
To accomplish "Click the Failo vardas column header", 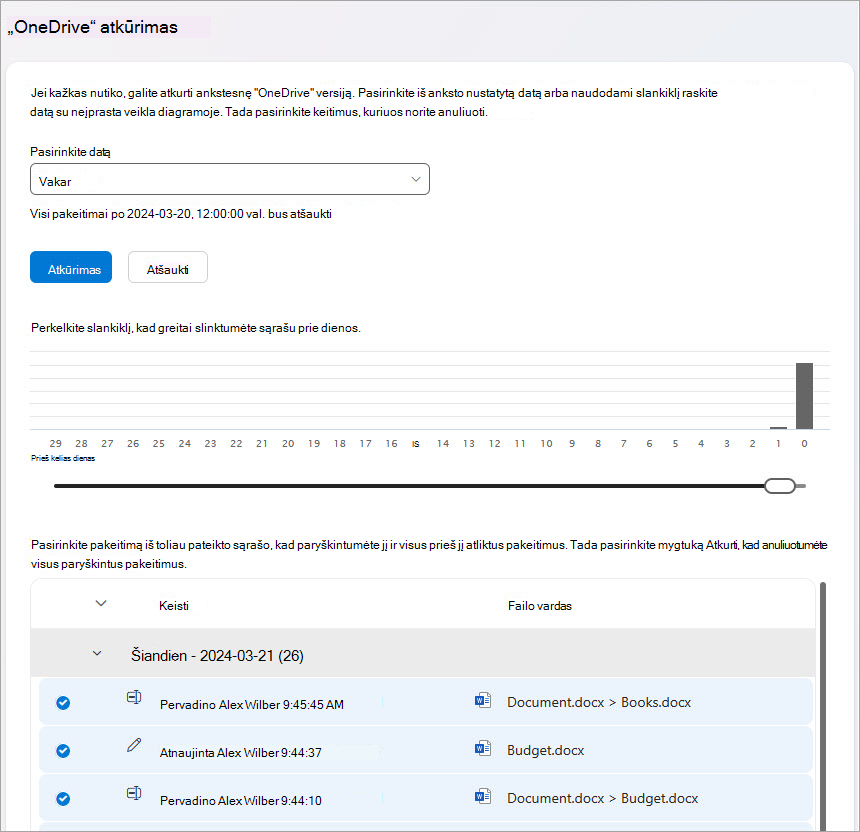I will click(540, 605).
